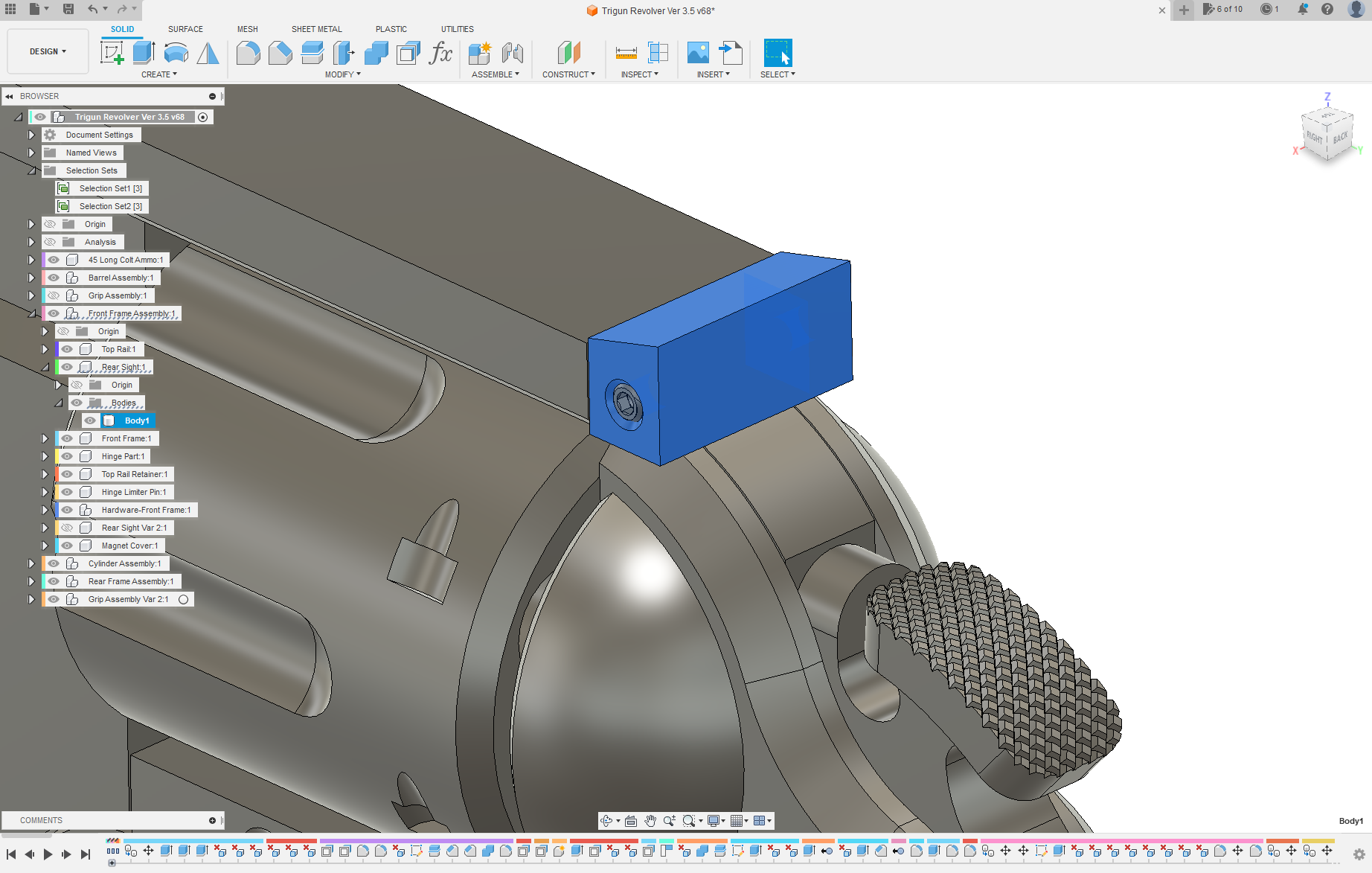Click the Create Sketch tool icon
This screenshot has height=873, width=1372.
pos(112,53)
